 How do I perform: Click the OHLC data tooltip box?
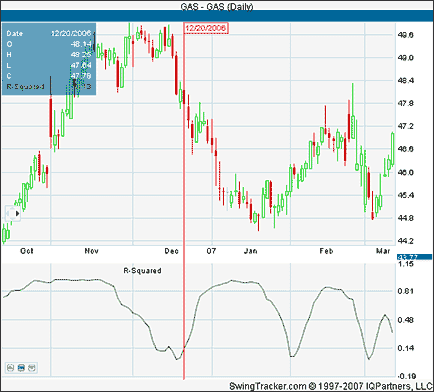49,59
